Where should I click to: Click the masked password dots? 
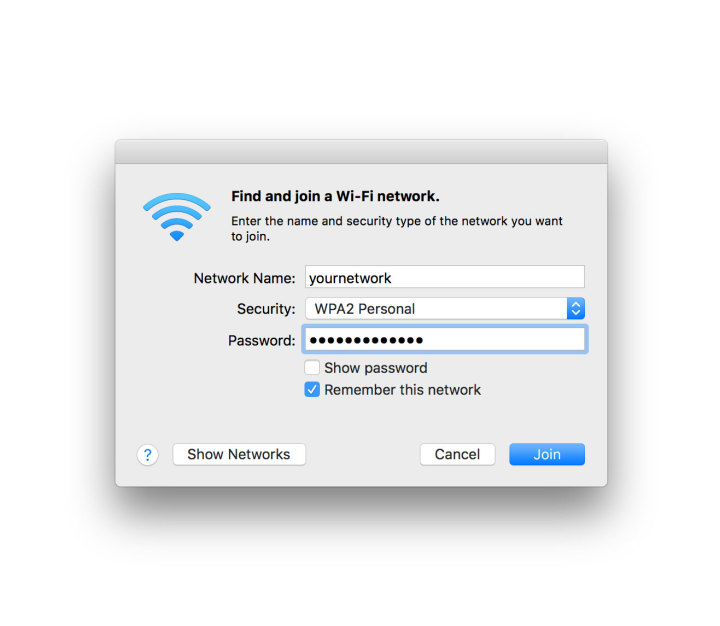[x=366, y=340]
